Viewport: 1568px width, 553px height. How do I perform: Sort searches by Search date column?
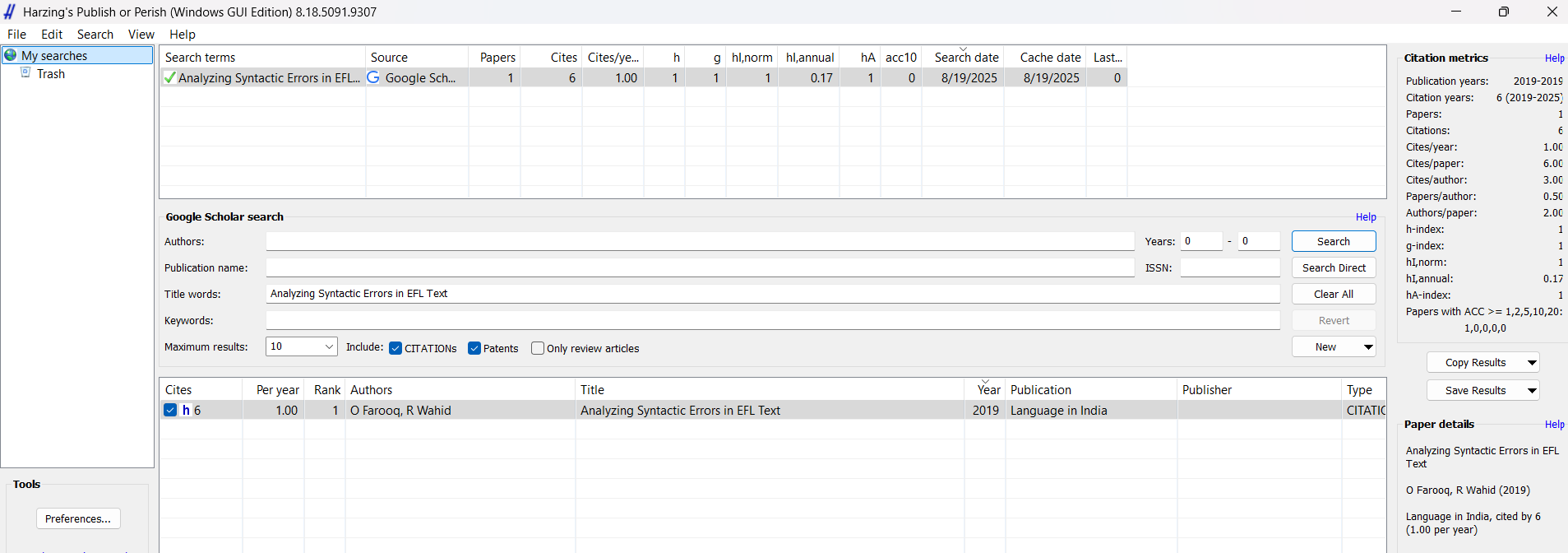point(963,58)
